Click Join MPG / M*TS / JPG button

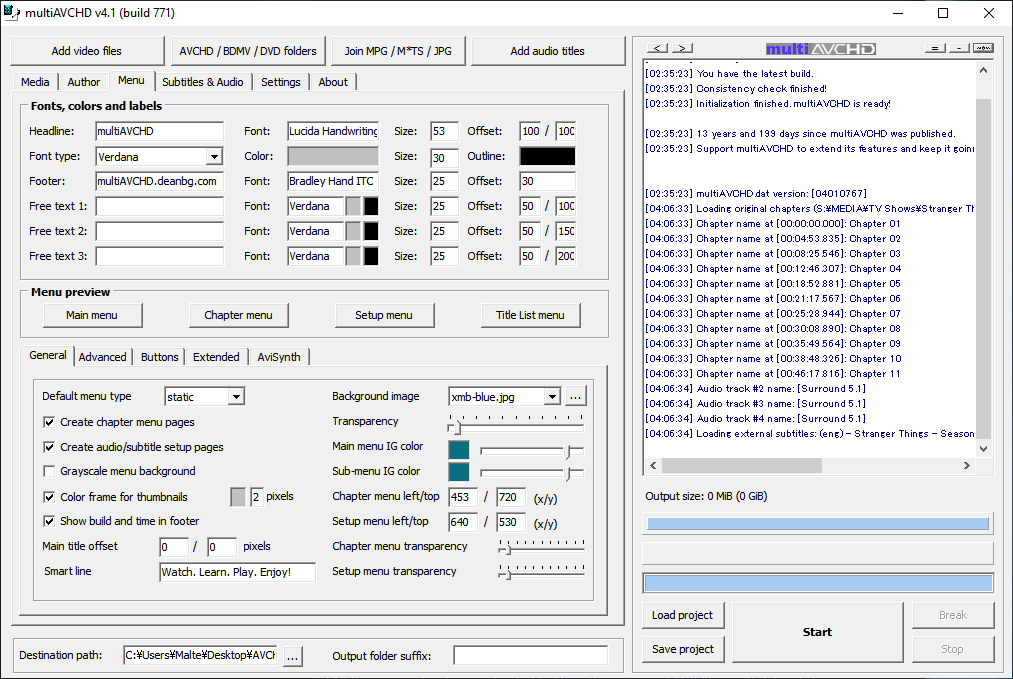pos(398,51)
